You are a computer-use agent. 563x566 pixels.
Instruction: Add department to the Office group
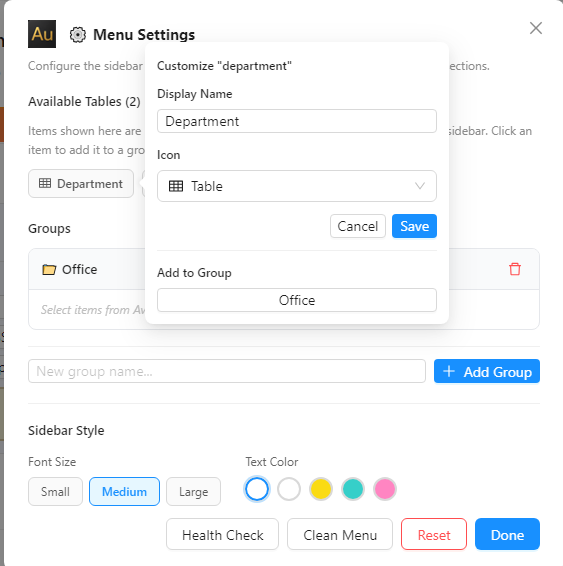tap(297, 300)
